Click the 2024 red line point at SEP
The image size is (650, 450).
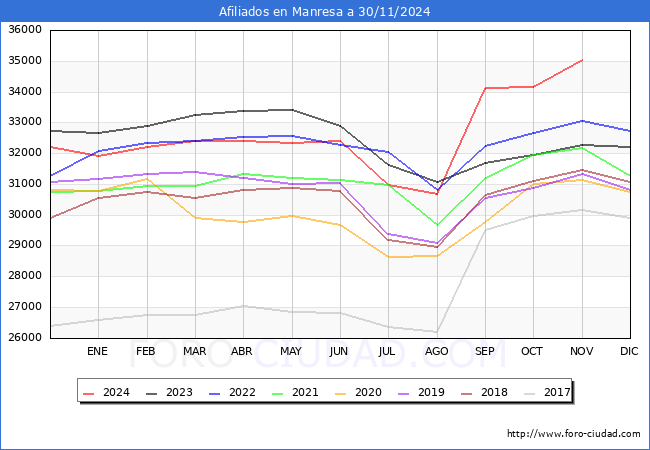point(485,88)
